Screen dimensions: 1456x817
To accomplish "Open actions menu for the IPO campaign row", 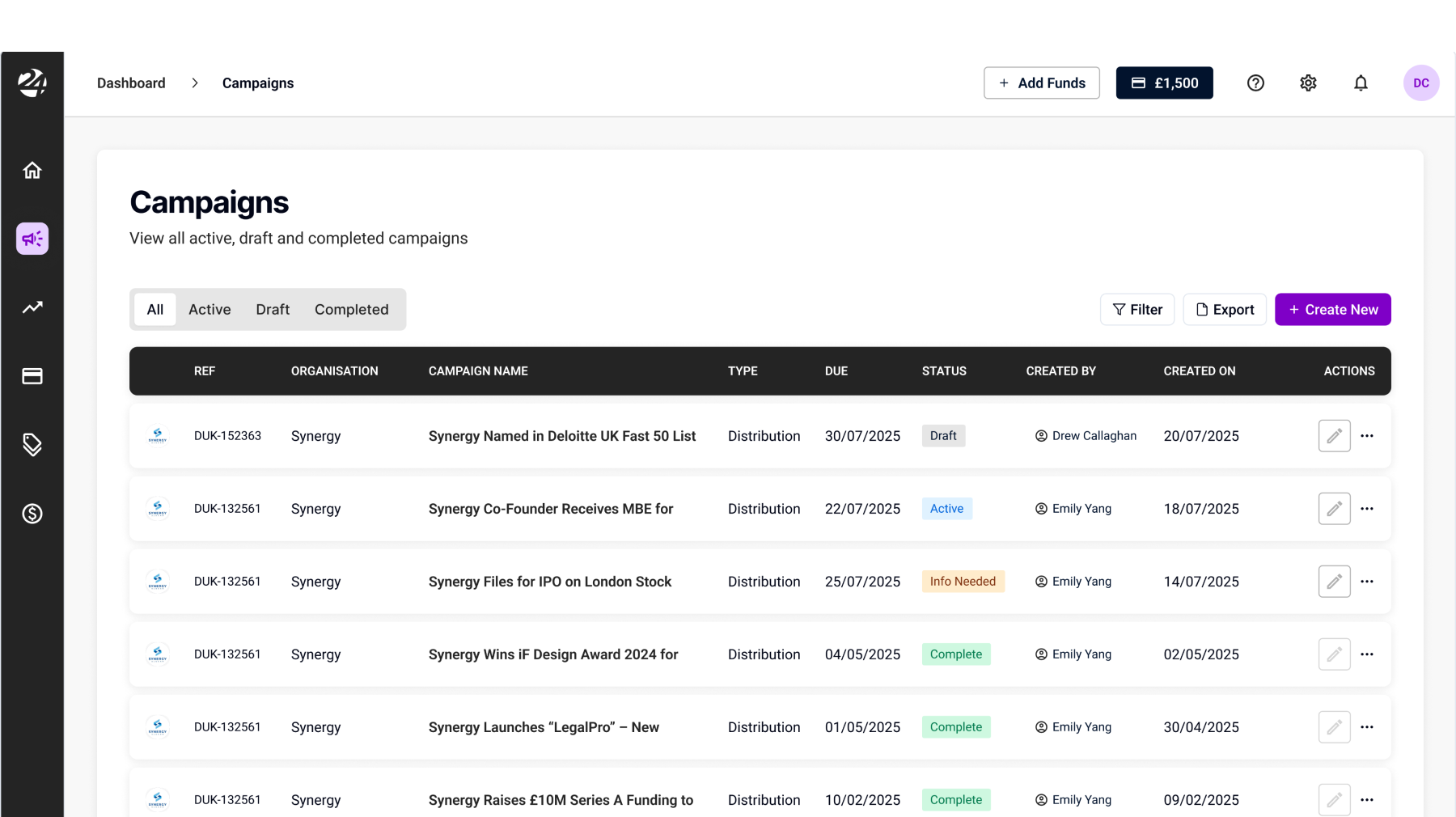I will (x=1368, y=582).
